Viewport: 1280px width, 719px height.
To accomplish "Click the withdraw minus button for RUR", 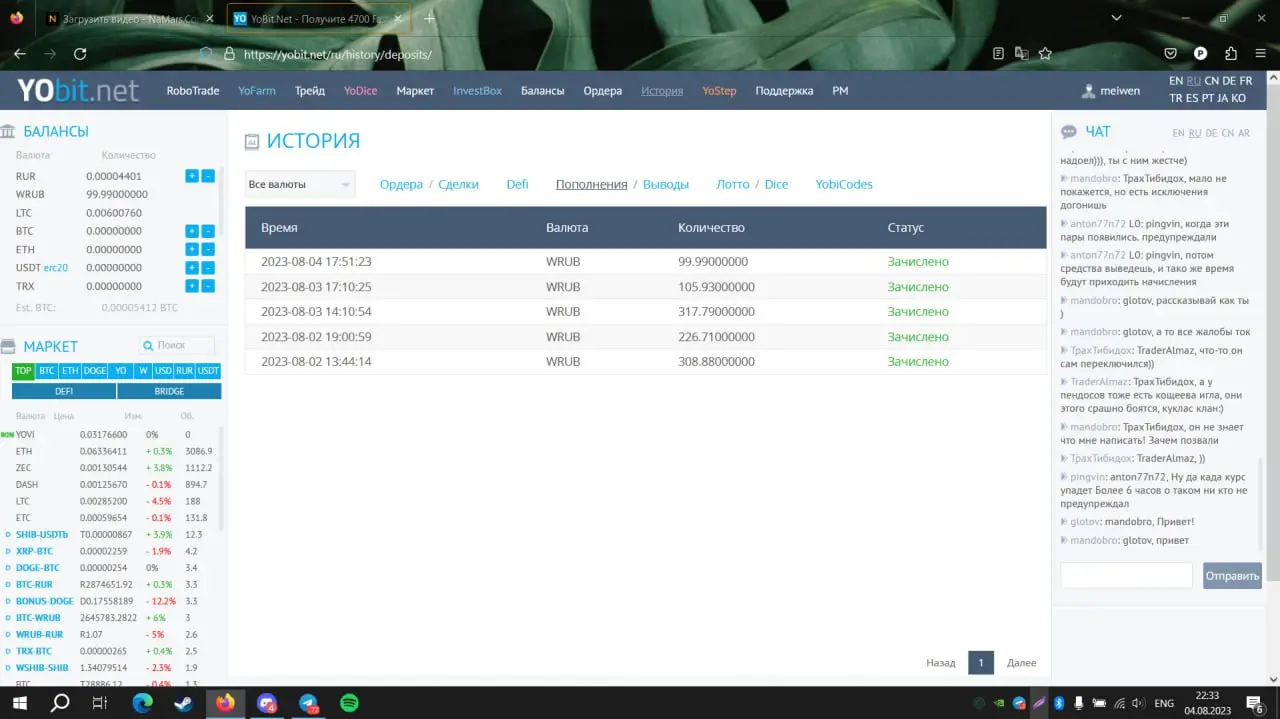I will (208, 176).
